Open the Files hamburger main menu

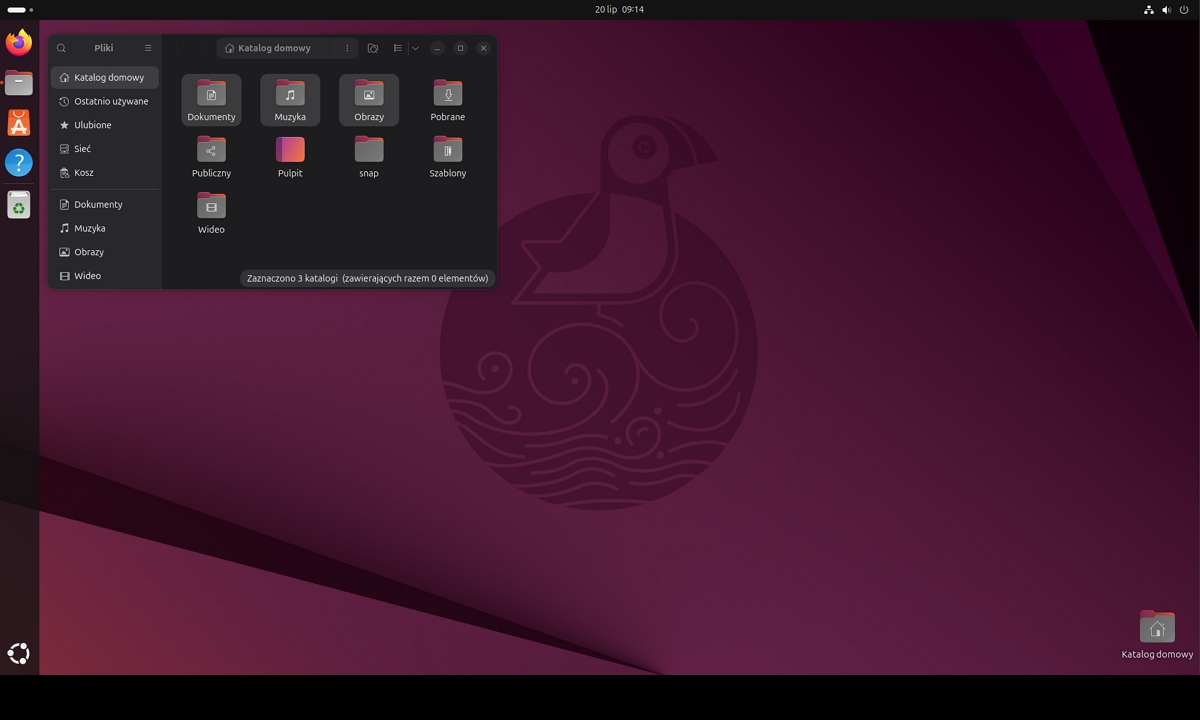[x=148, y=47]
